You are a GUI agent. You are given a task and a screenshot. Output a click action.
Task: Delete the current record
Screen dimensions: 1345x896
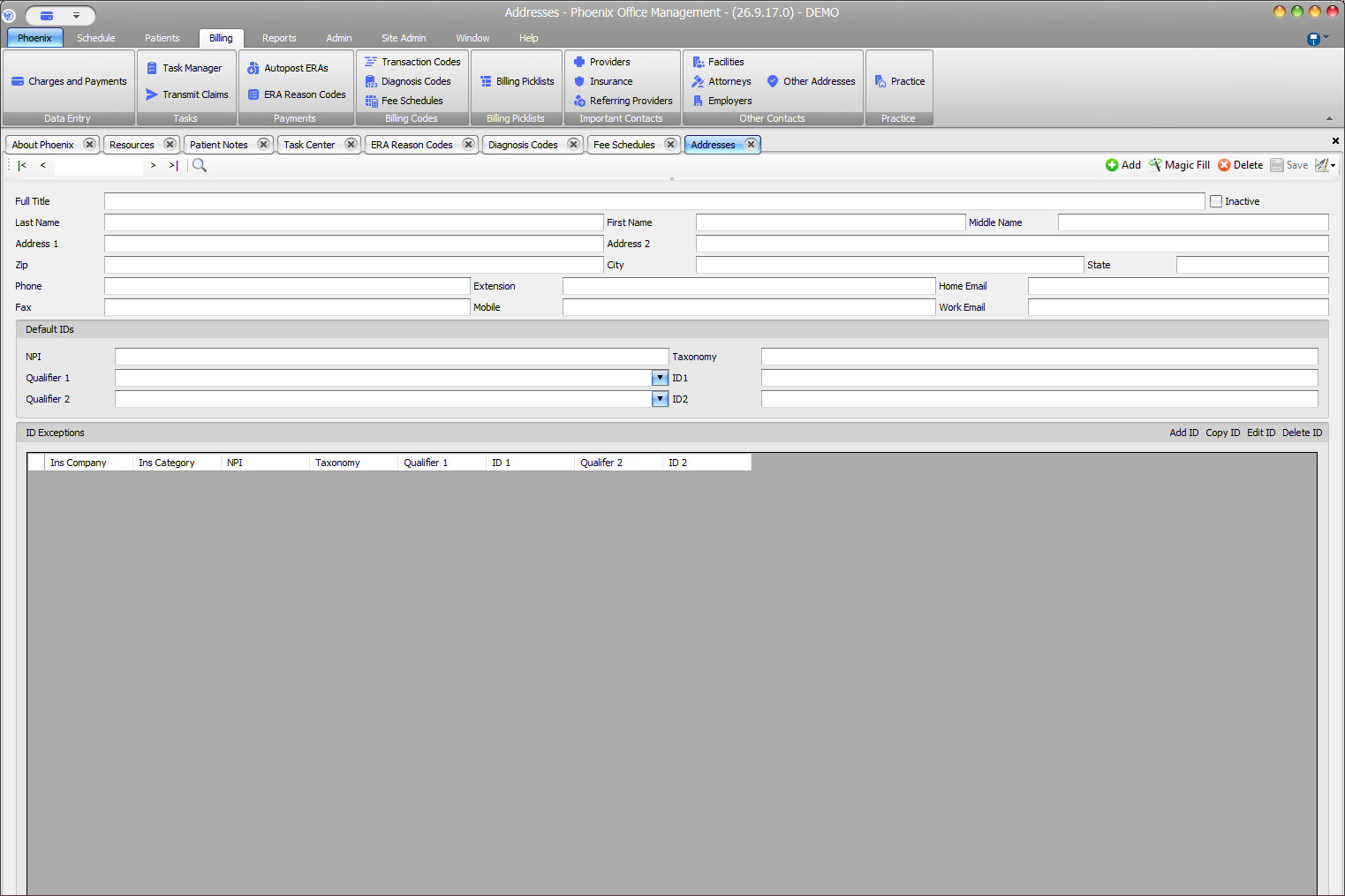1241,165
